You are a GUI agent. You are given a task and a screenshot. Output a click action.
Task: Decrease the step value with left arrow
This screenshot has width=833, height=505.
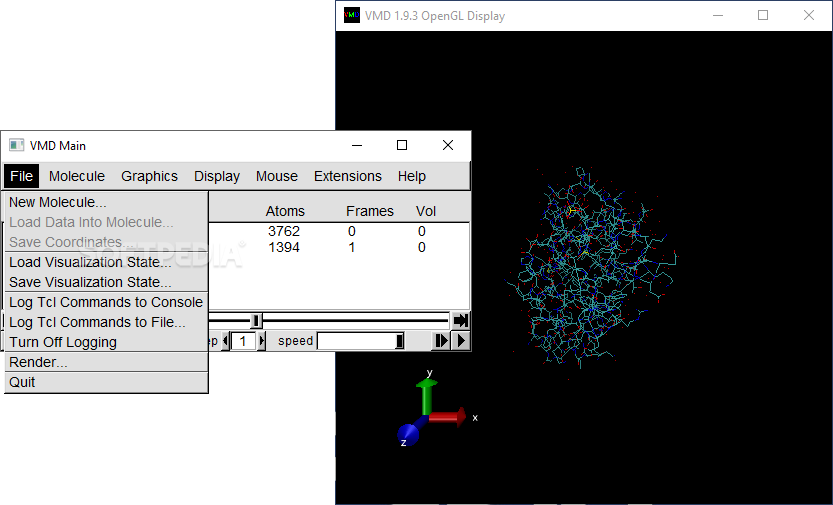tap(226, 341)
